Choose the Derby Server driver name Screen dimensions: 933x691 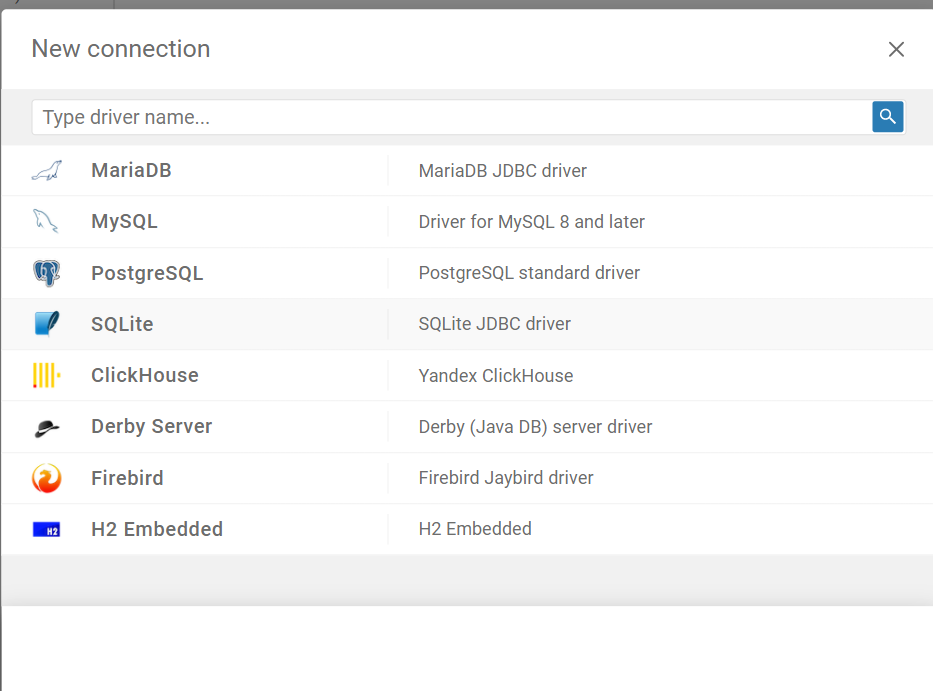tap(152, 427)
